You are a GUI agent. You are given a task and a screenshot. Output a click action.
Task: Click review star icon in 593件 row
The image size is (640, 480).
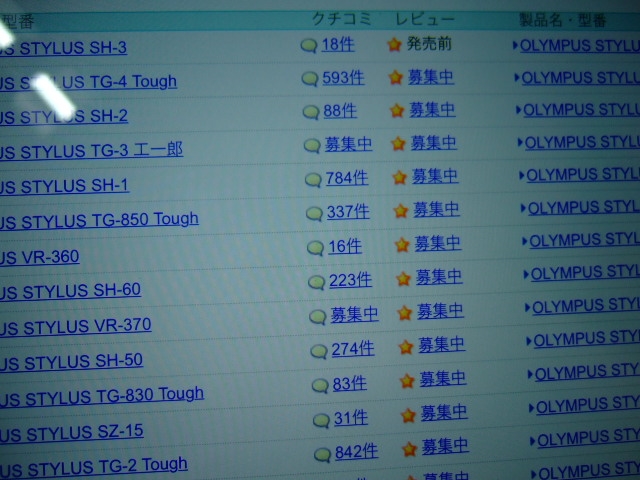coord(396,77)
